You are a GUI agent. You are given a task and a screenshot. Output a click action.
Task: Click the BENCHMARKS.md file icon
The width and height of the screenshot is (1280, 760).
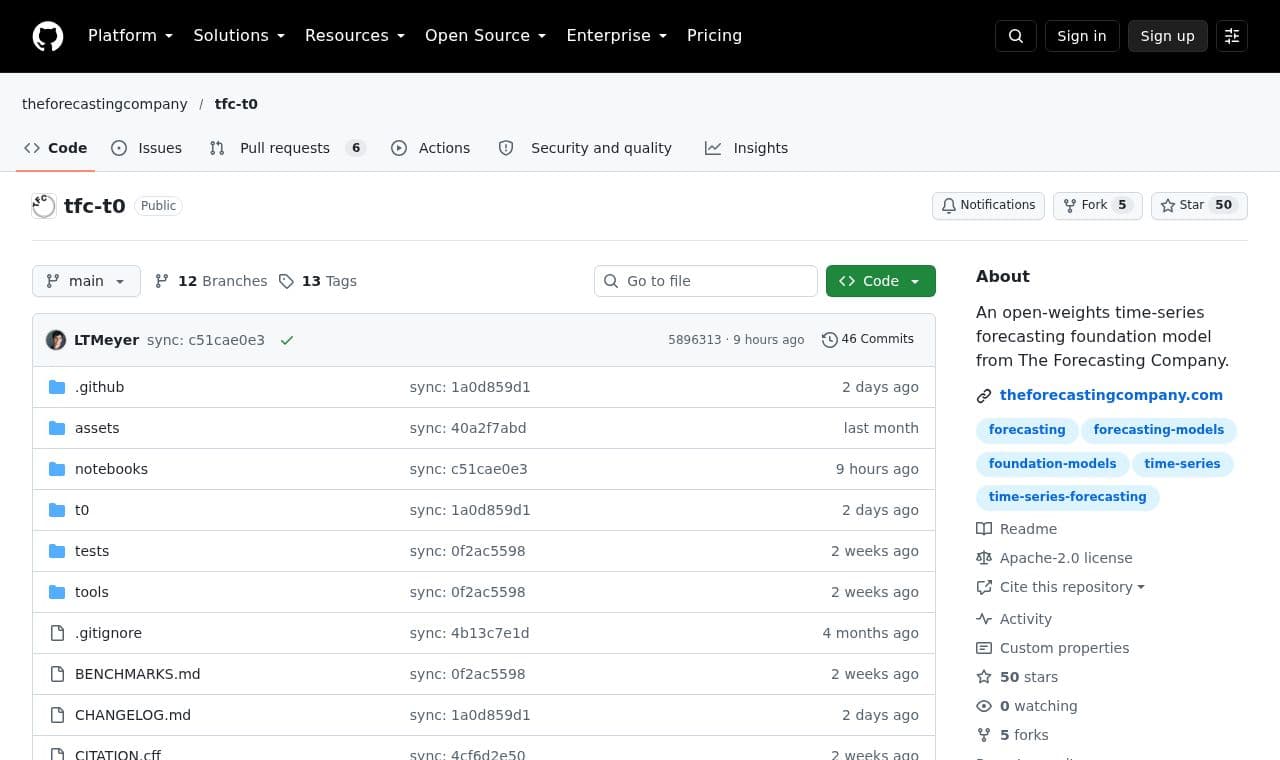click(x=57, y=674)
